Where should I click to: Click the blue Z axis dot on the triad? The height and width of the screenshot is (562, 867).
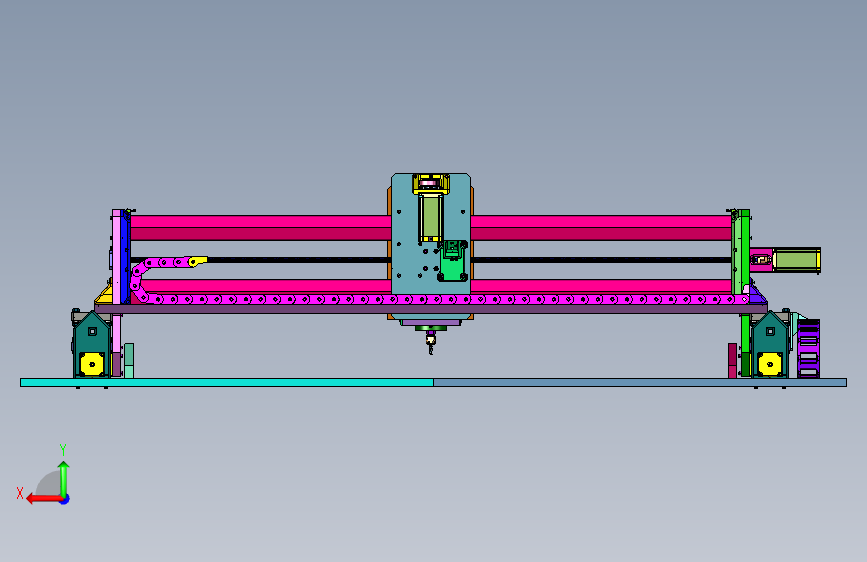pos(65,499)
